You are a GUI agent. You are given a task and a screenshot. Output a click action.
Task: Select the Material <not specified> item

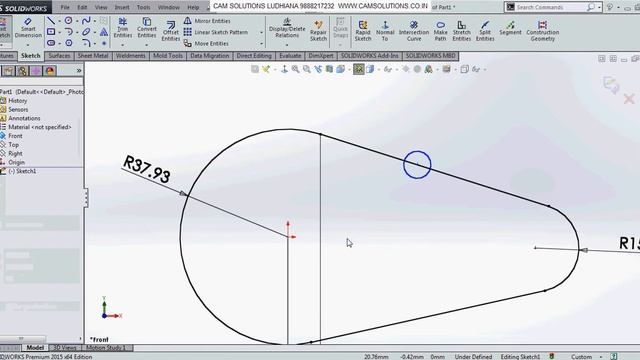click(x=40, y=127)
